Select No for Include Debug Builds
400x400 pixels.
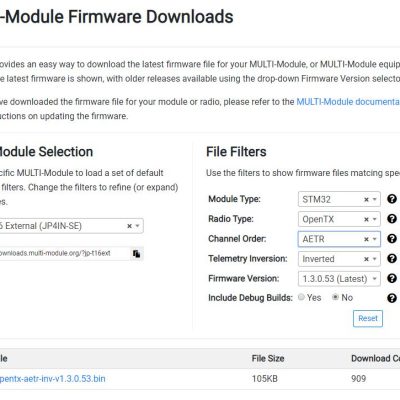click(336, 297)
